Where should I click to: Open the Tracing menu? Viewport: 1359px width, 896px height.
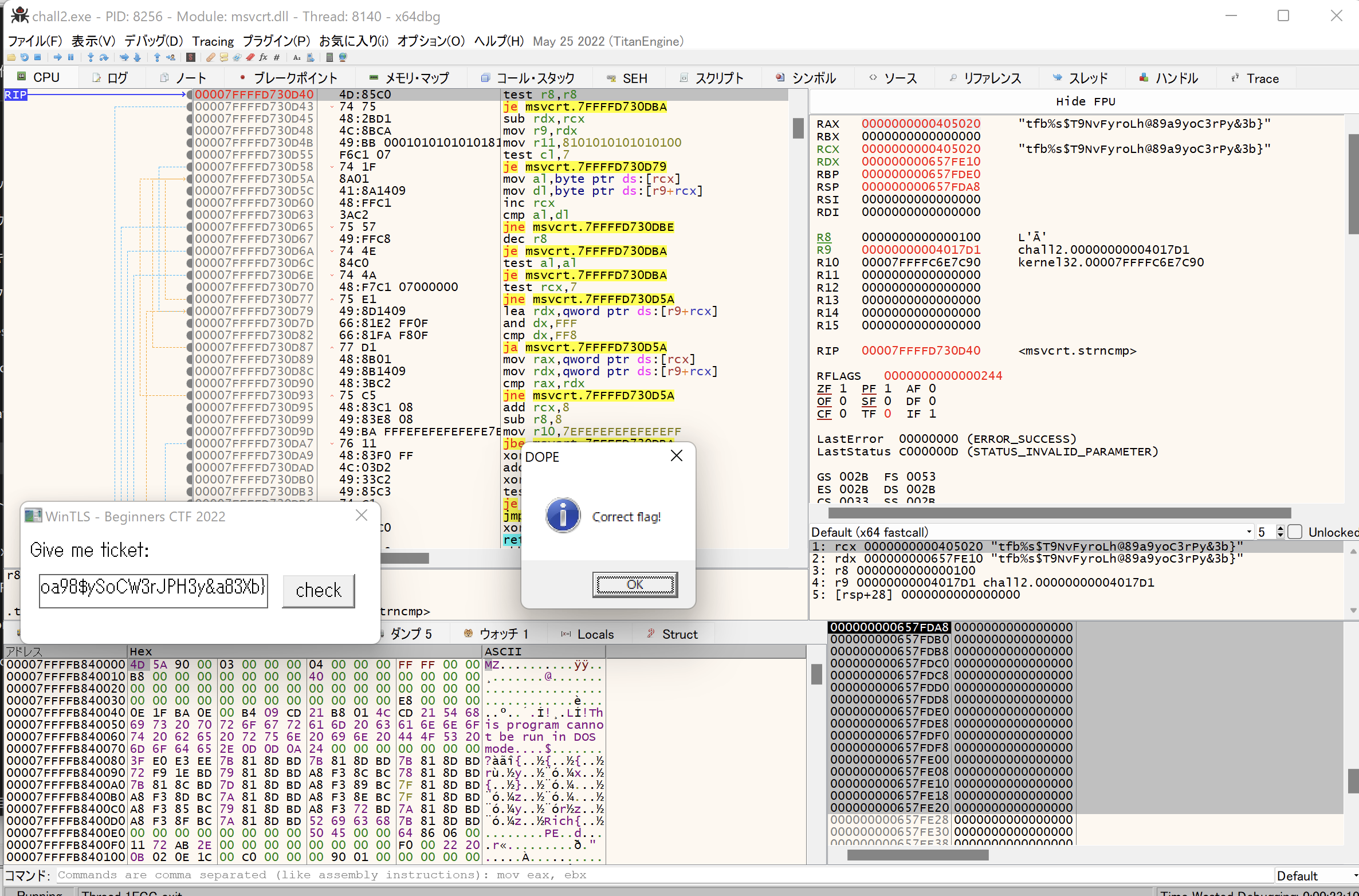click(213, 41)
